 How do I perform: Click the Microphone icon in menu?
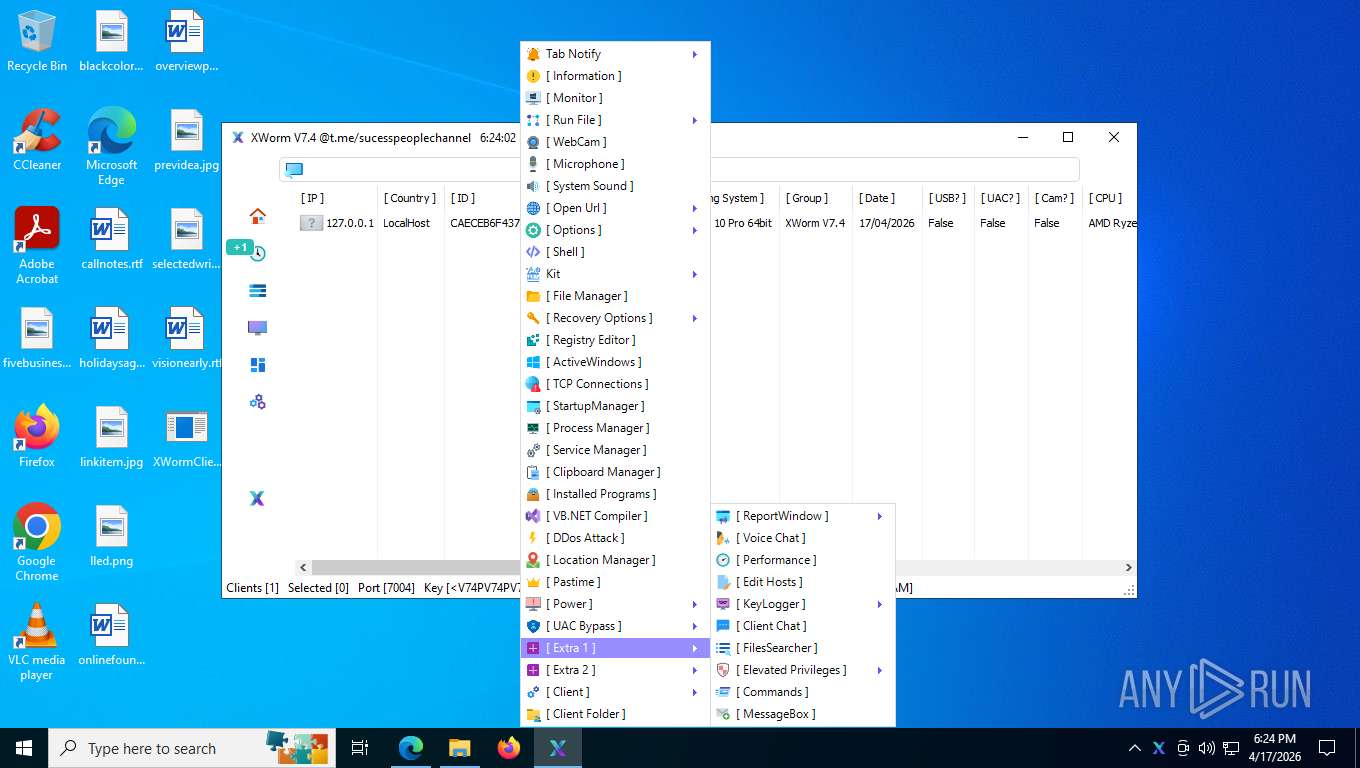[x=533, y=164]
